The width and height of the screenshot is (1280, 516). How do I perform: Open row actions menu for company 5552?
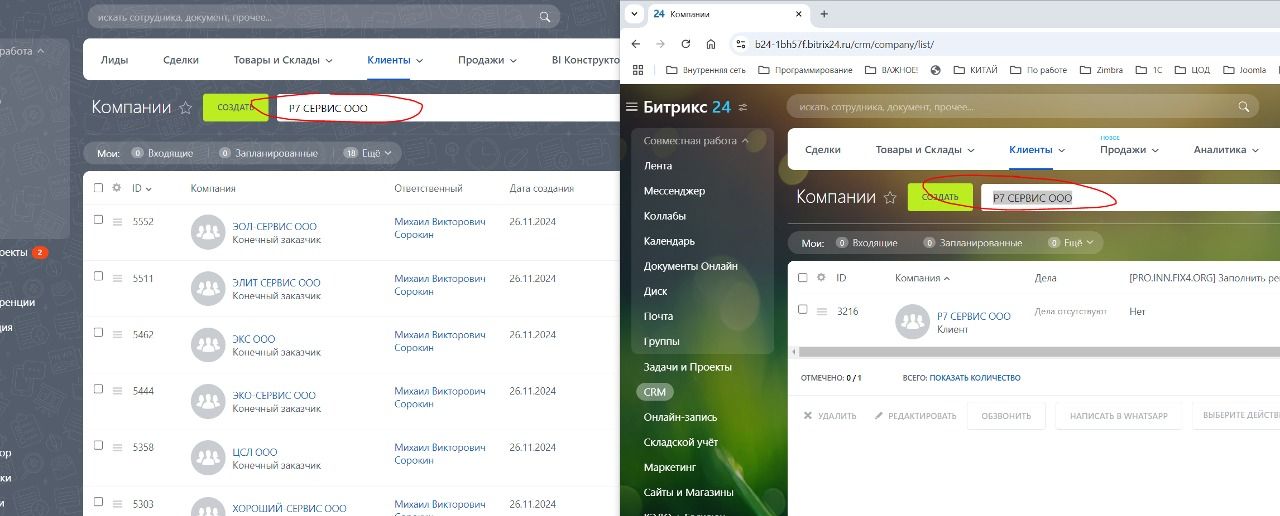pos(117,222)
